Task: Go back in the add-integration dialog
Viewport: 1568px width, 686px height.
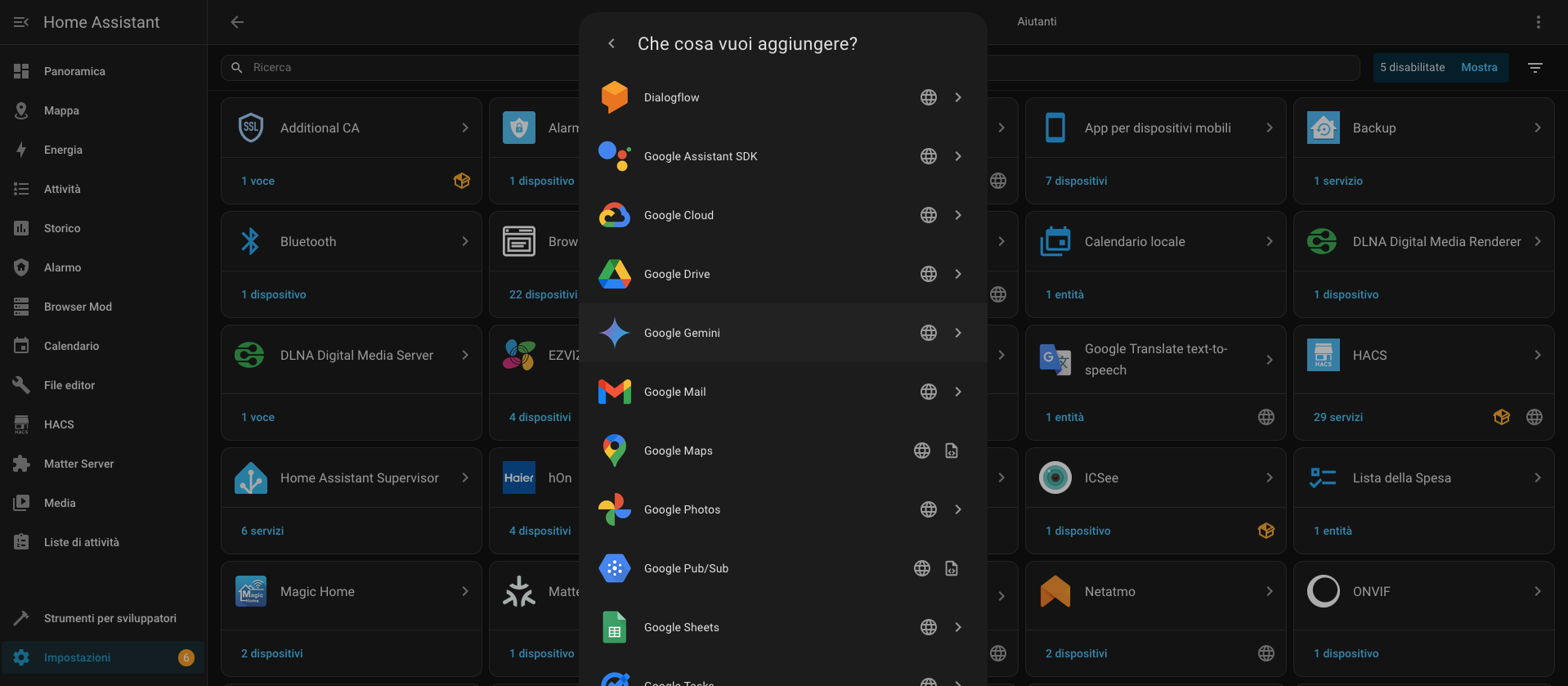Action: pyautogui.click(x=612, y=43)
